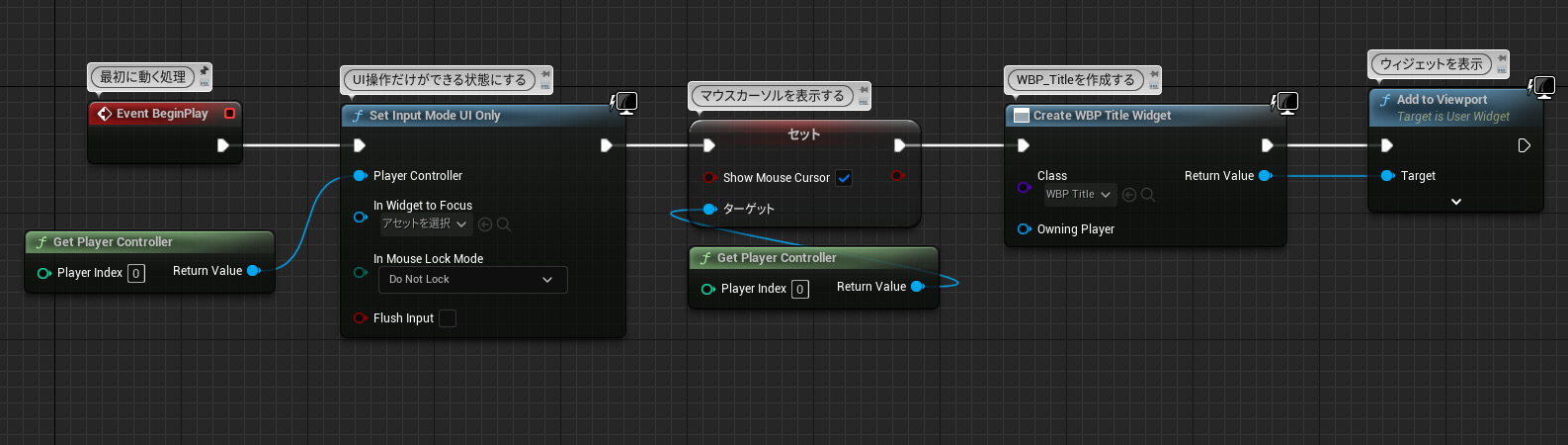Open the アセットを選択 asset dropdown
1568x445 pixels.
pyautogui.click(x=425, y=224)
